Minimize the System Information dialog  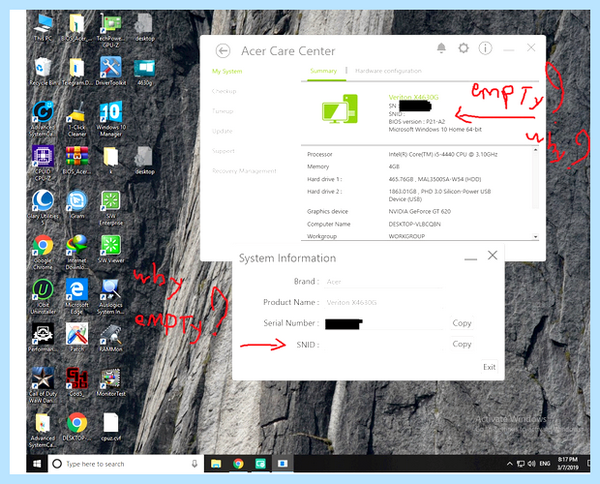[470, 259]
